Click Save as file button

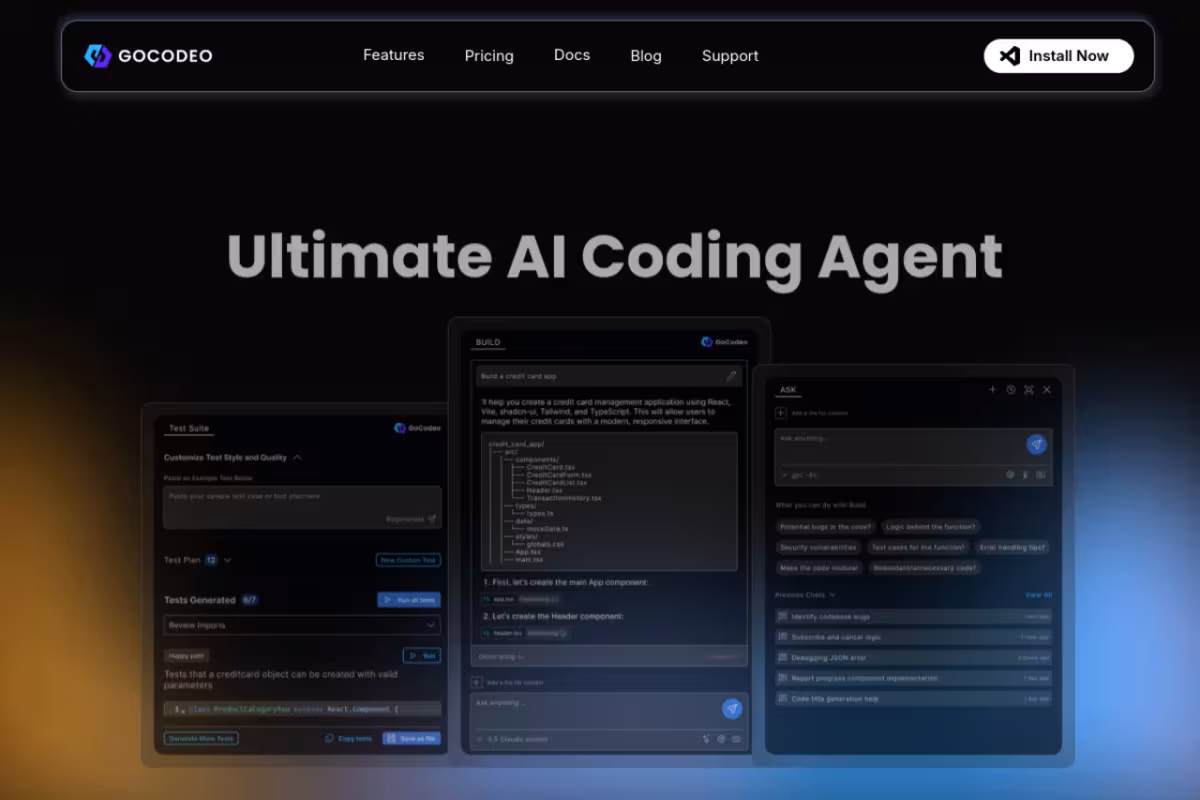coord(412,738)
